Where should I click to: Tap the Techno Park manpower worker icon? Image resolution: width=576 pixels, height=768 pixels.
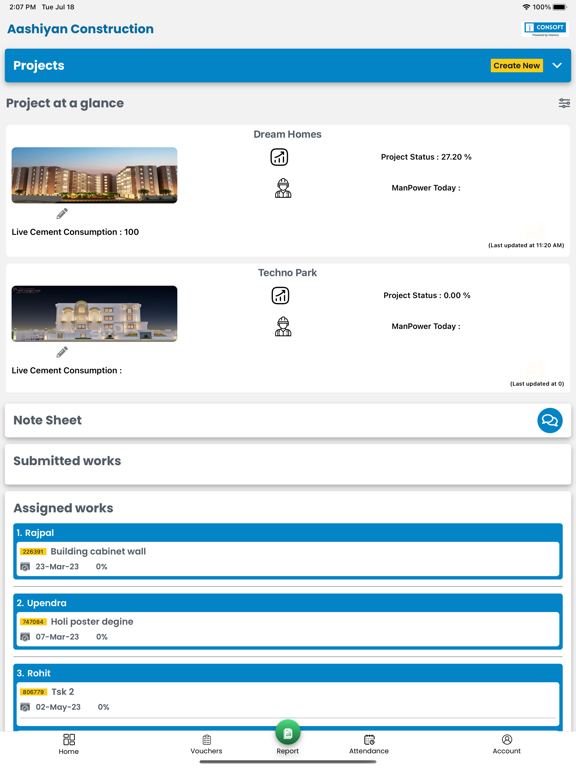(x=283, y=327)
